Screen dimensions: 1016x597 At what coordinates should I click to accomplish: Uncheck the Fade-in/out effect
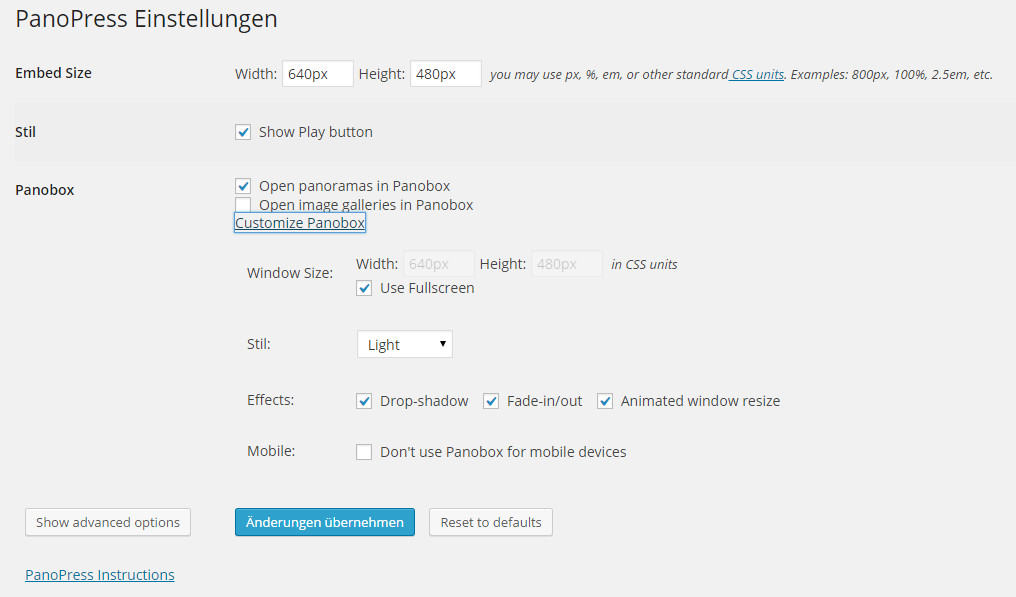click(x=491, y=401)
